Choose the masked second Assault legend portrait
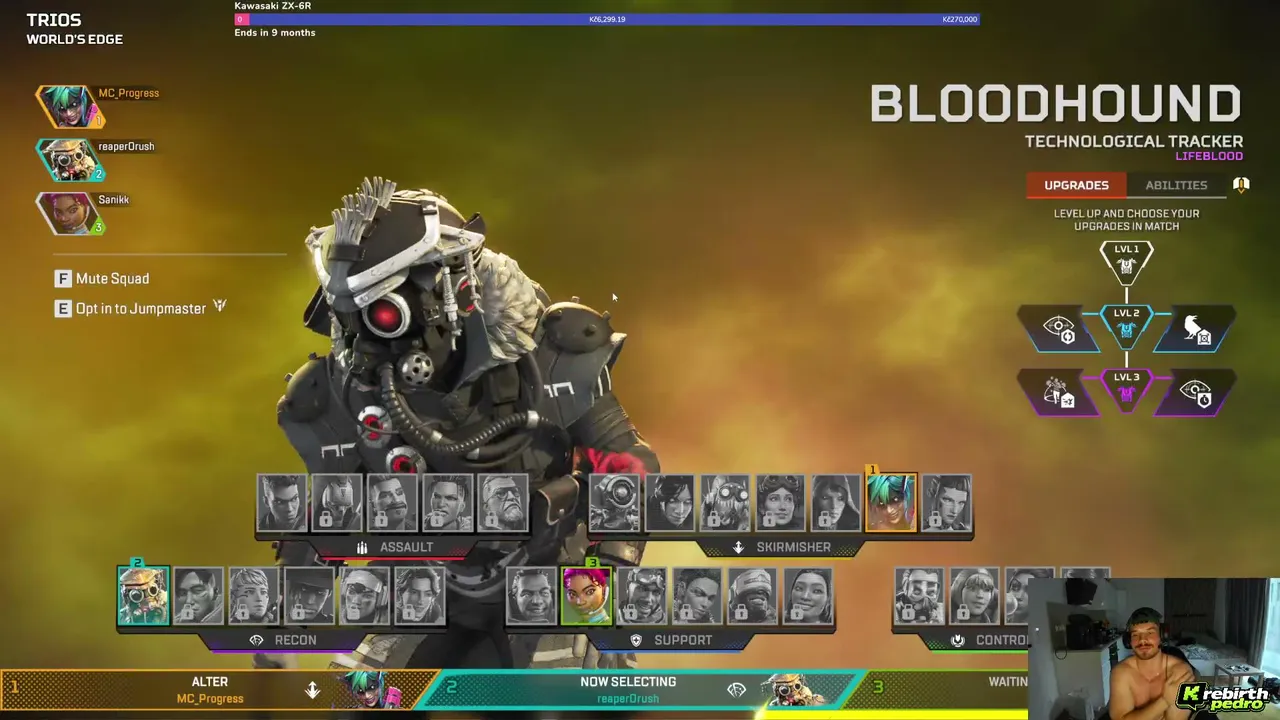The image size is (1280, 720). point(337,503)
